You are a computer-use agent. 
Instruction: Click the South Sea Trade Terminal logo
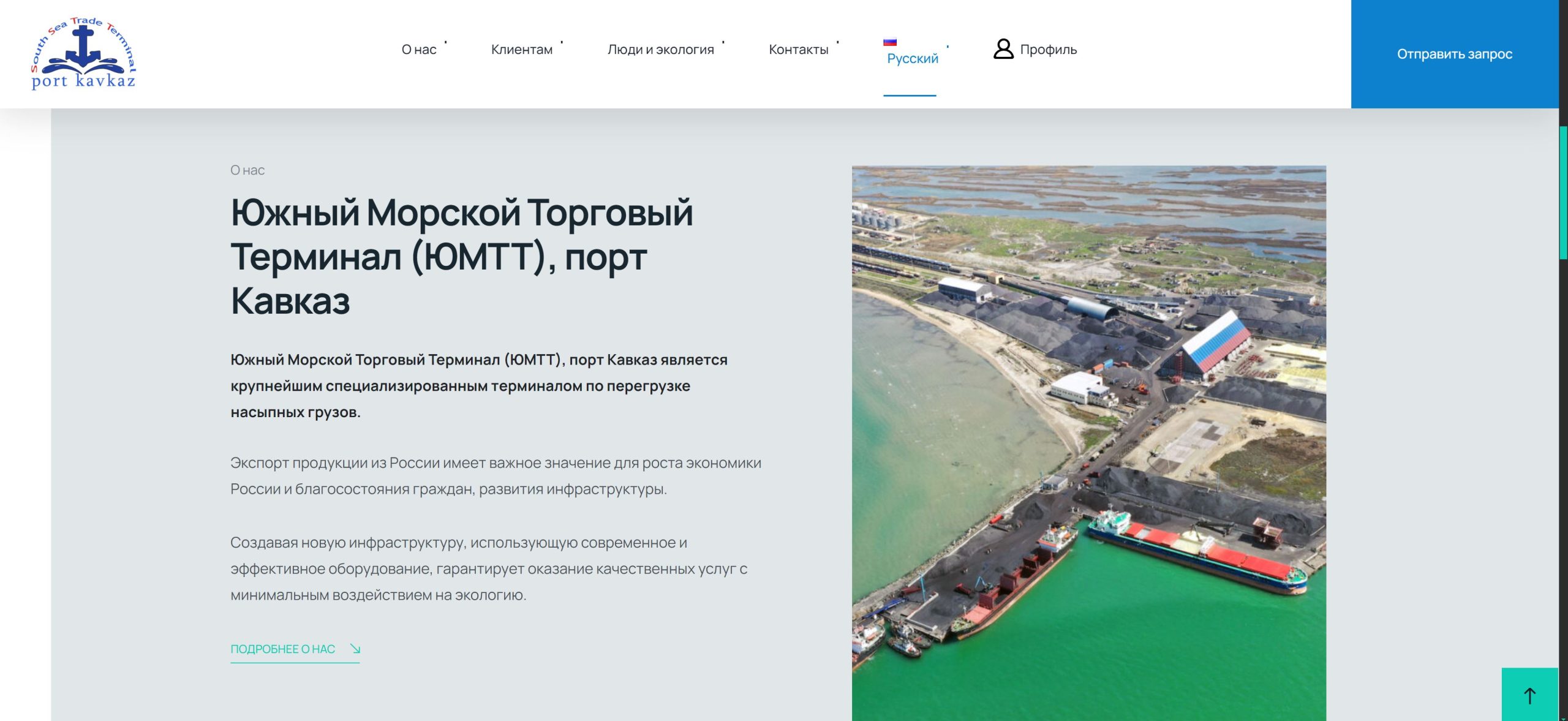coord(84,53)
